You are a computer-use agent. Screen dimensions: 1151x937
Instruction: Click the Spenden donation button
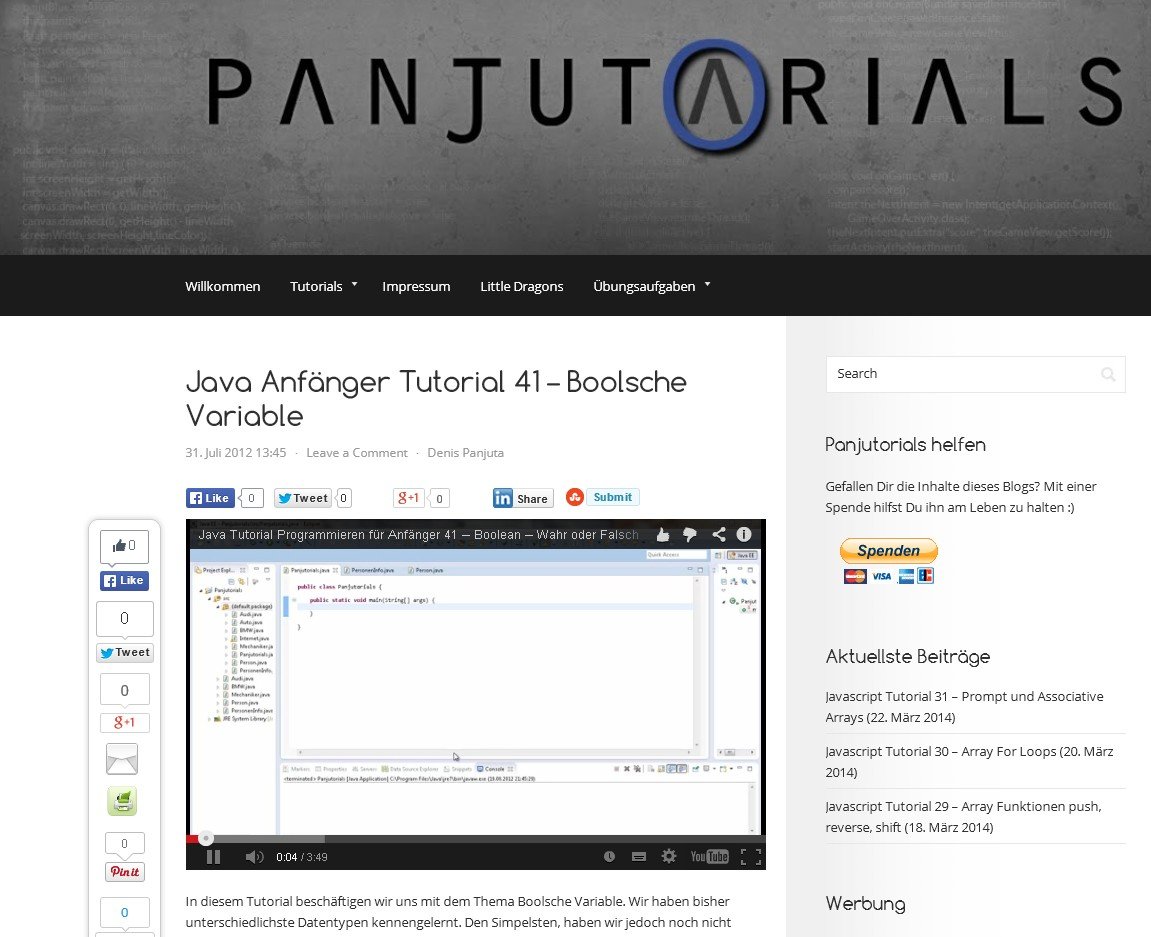click(888, 550)
